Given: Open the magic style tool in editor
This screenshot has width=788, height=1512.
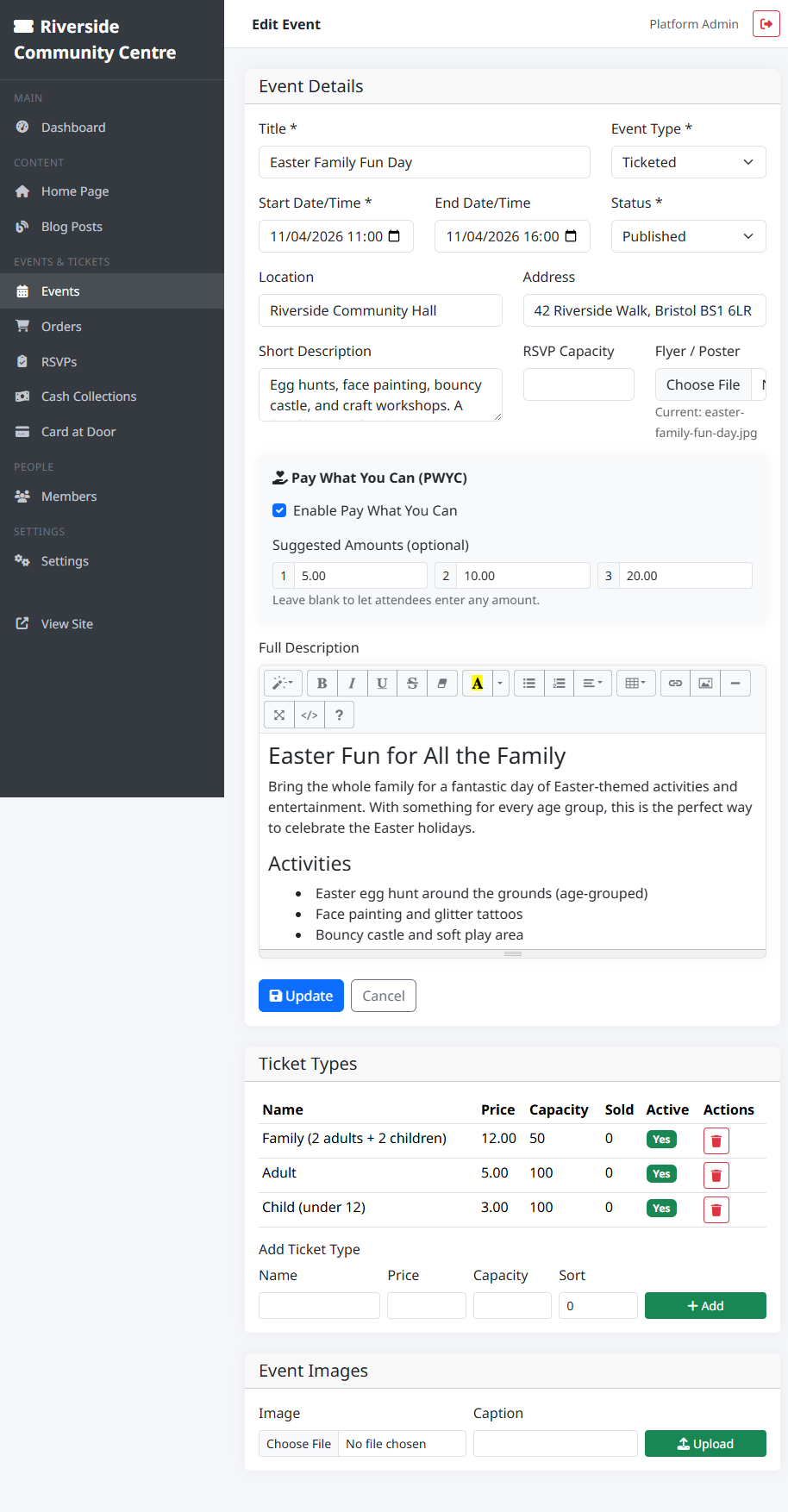Looking at the screenshot, I should click(283, 684).
